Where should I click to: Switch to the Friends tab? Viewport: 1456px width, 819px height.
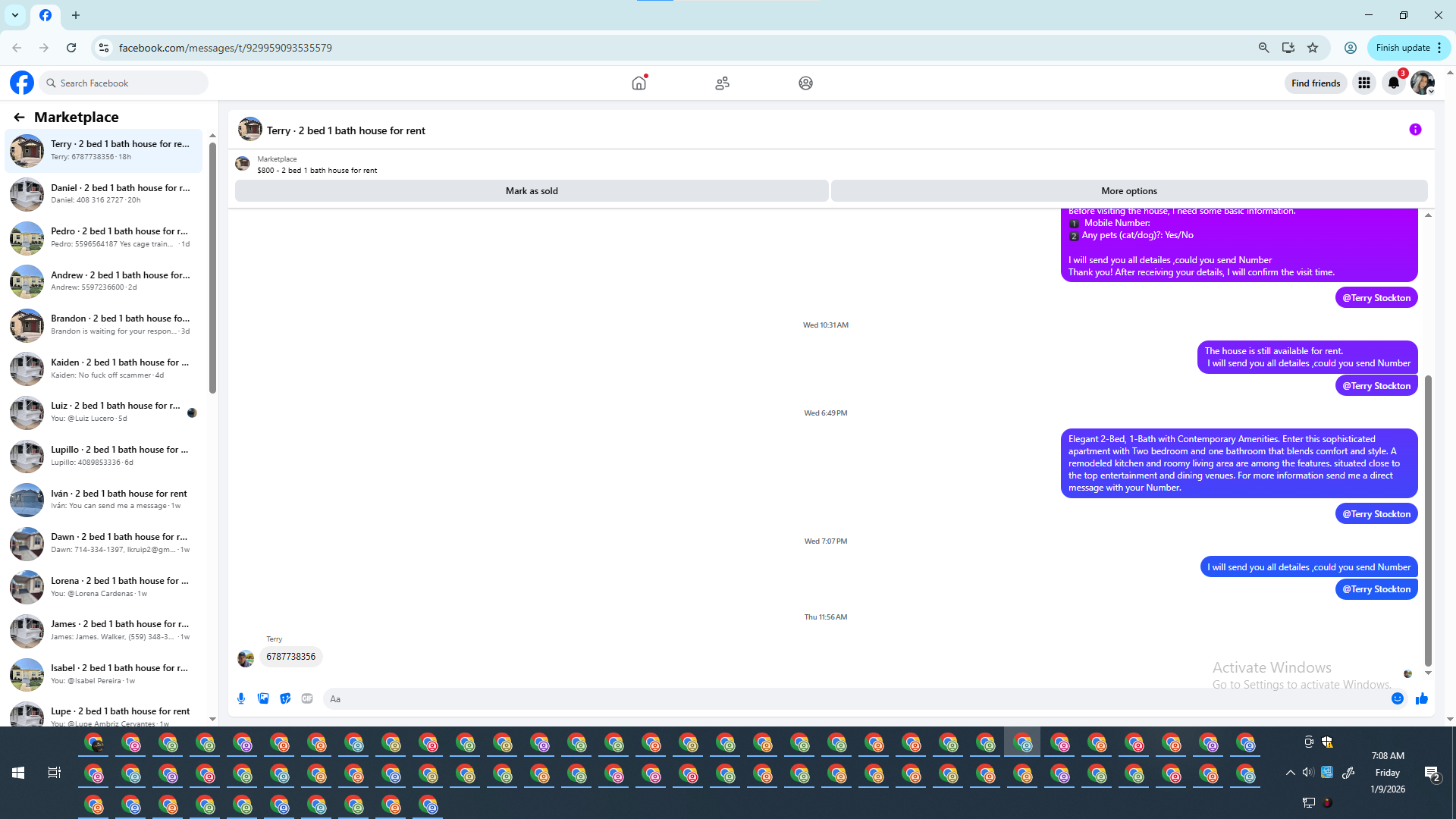[x=722, y=83]
